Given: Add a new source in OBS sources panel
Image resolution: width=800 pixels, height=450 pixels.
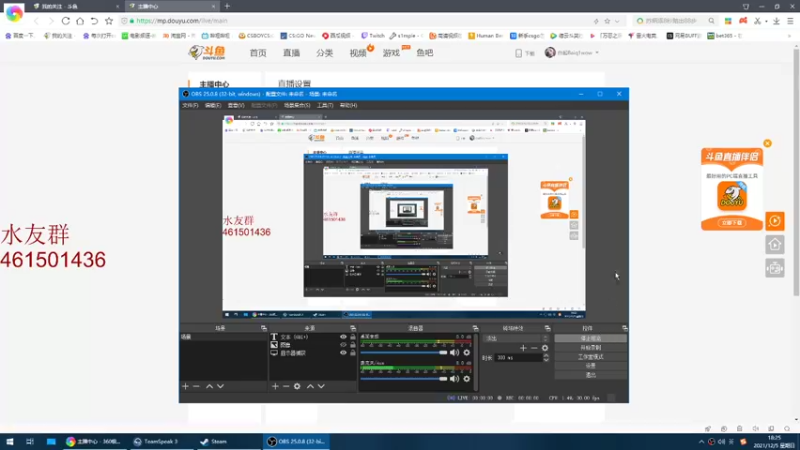Looking at the screenshot, I should point(275,386).
